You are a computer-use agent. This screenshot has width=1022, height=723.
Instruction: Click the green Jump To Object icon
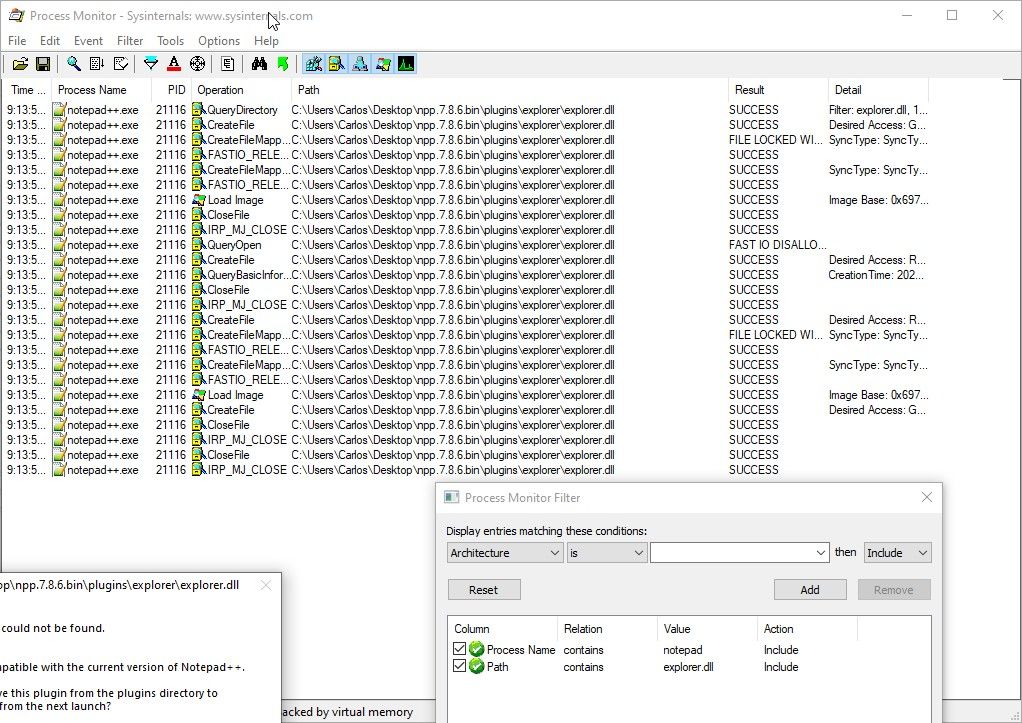[x=282, y=64]
